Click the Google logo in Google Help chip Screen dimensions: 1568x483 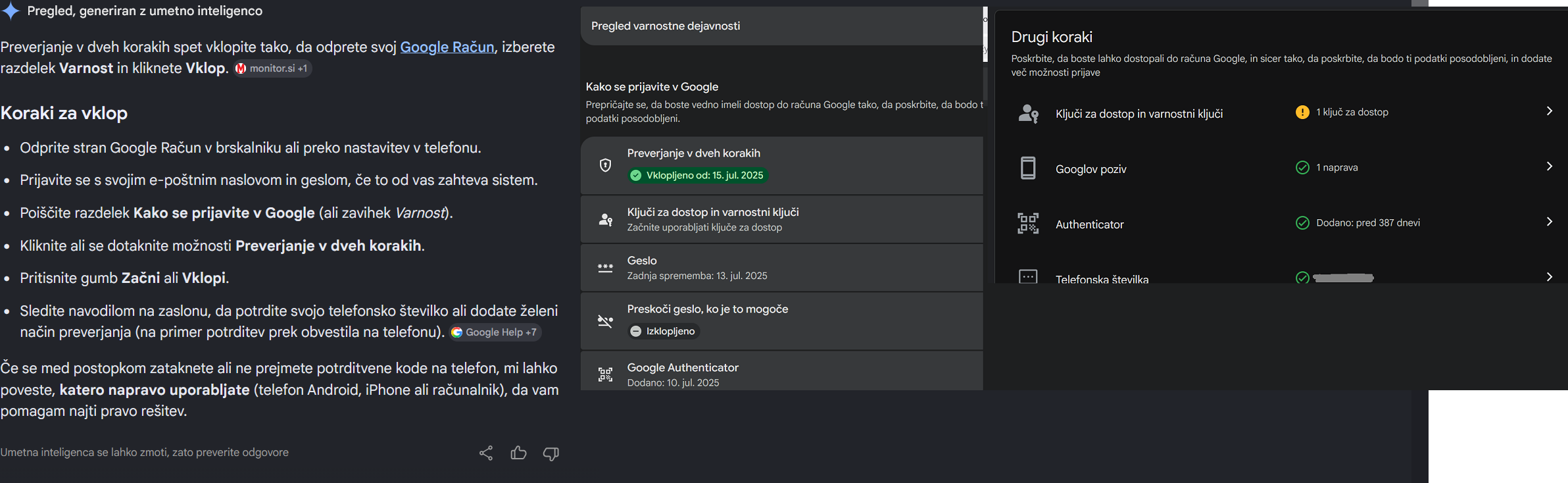tap(456, 332)
